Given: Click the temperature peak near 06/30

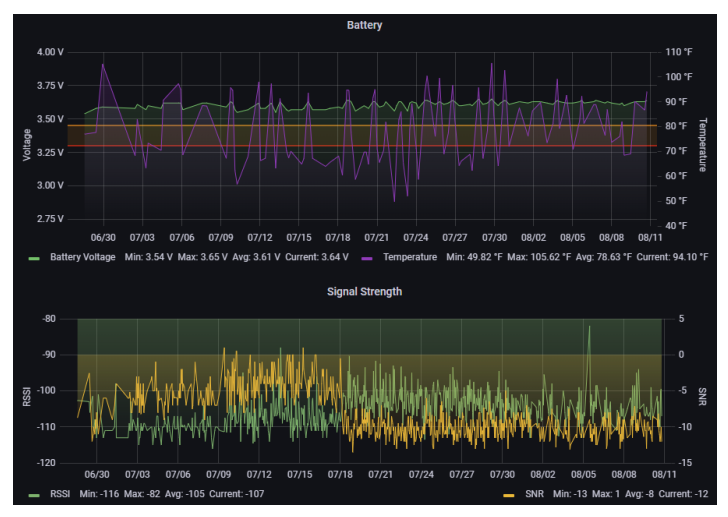Looking at the screenshot, I should [x=103, y=65].
